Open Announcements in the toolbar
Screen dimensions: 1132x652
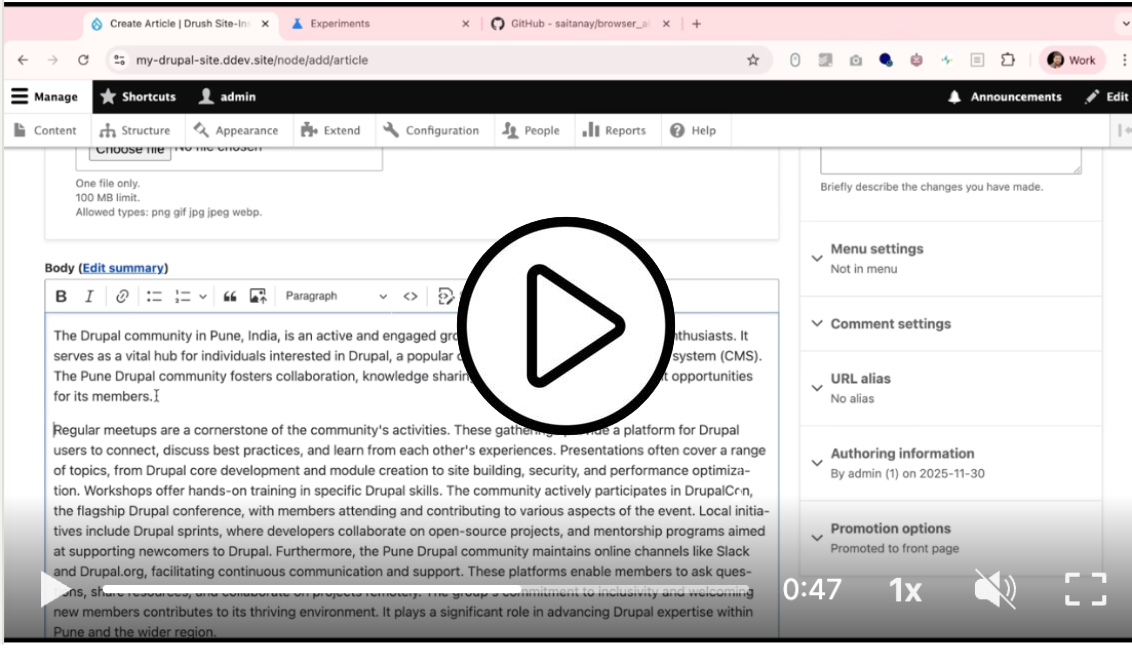click(1005, 97)
